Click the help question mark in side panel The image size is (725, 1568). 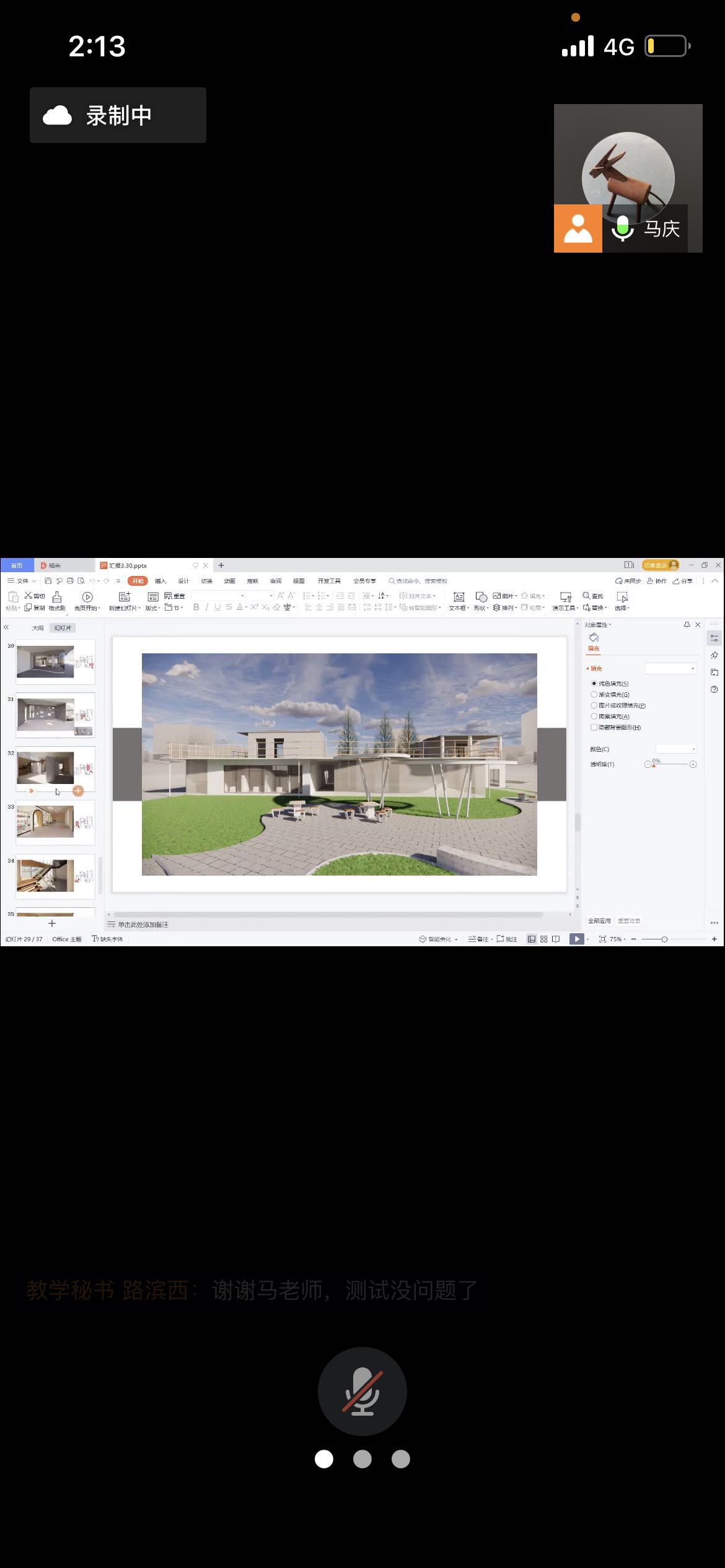[714, 689]
